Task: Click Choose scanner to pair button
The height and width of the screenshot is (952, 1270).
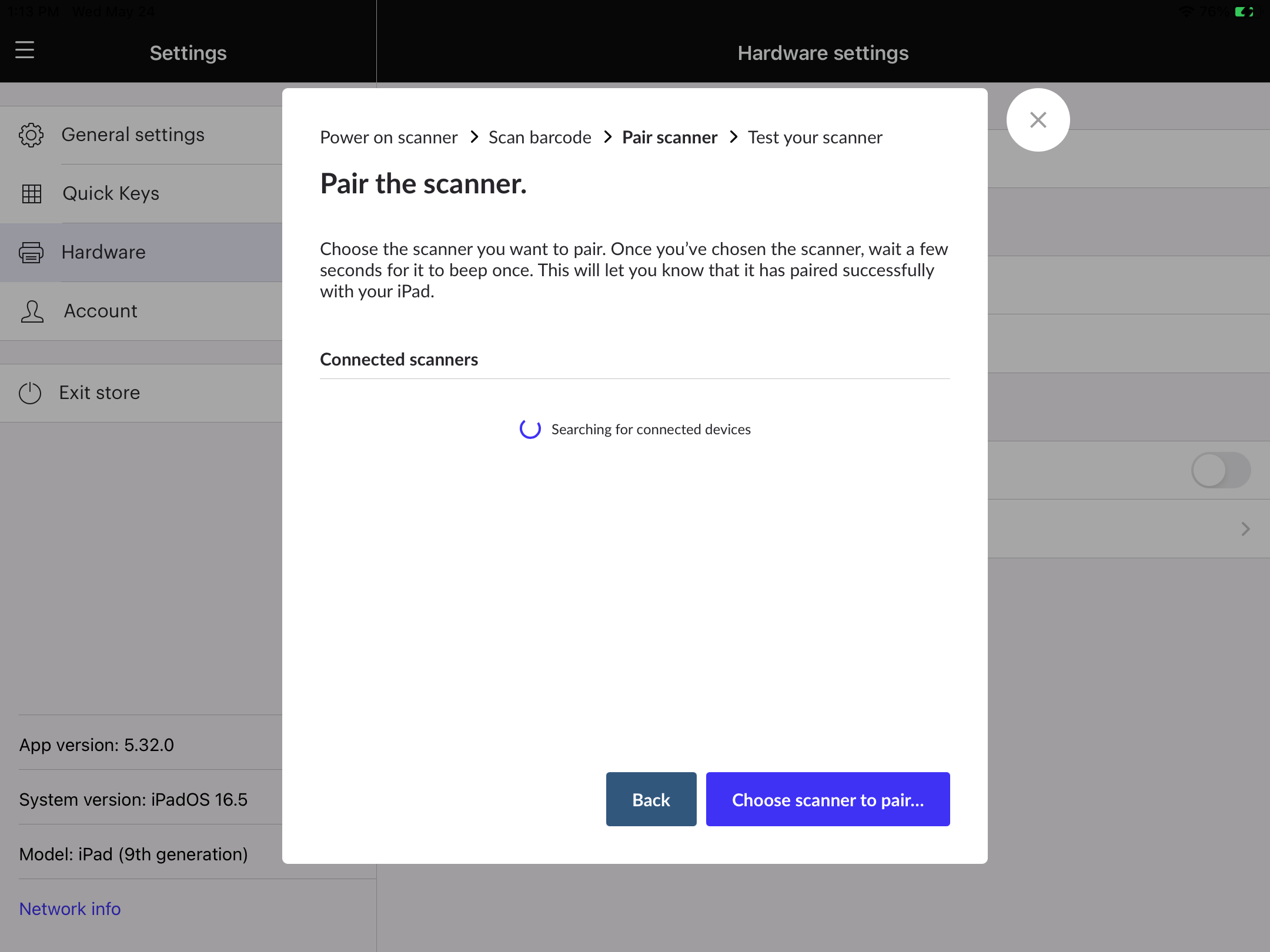Action: pos(827,799)
